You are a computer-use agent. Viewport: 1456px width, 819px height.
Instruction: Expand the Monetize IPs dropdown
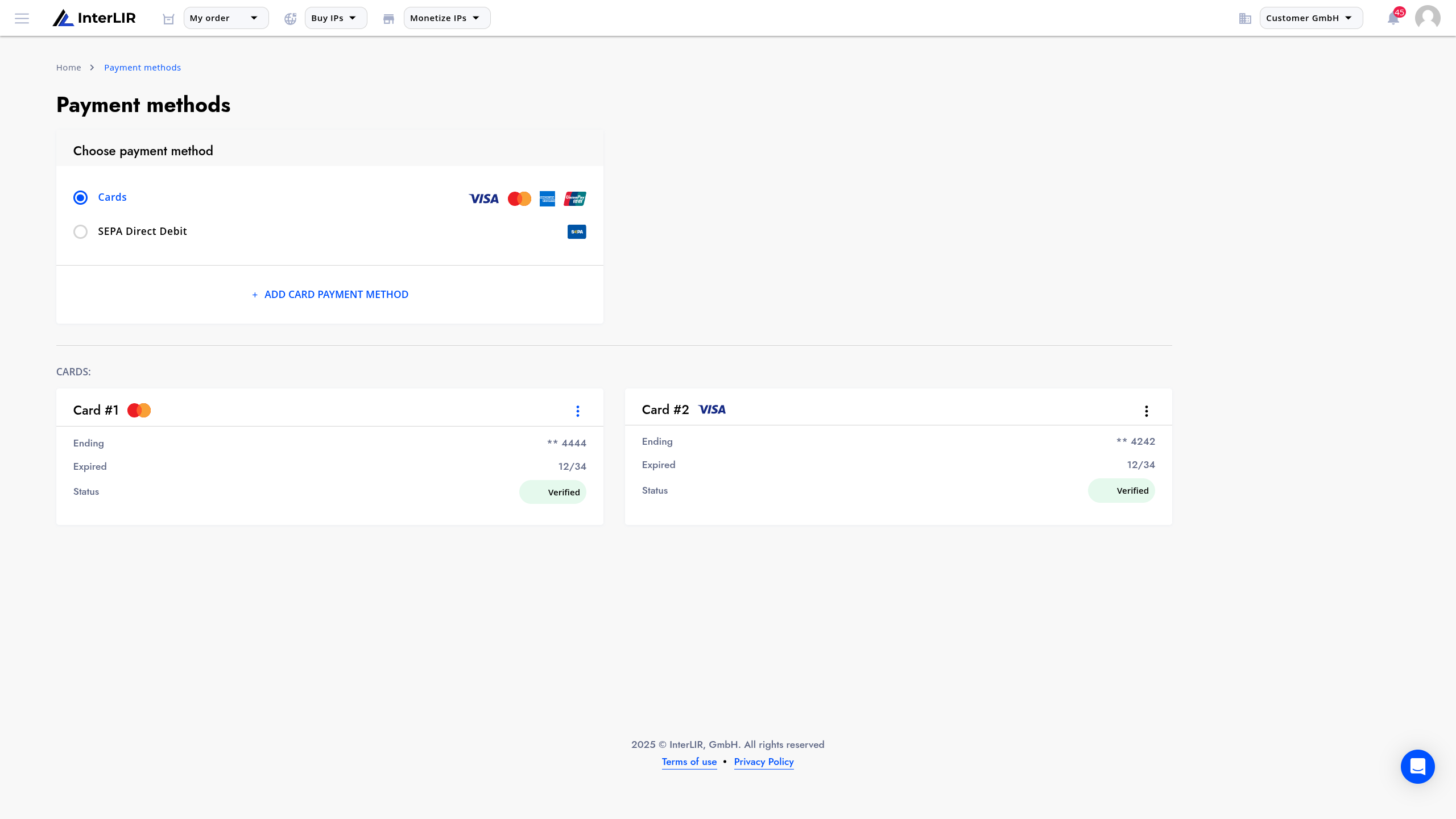pyautogui.click(x=447, y=18)
